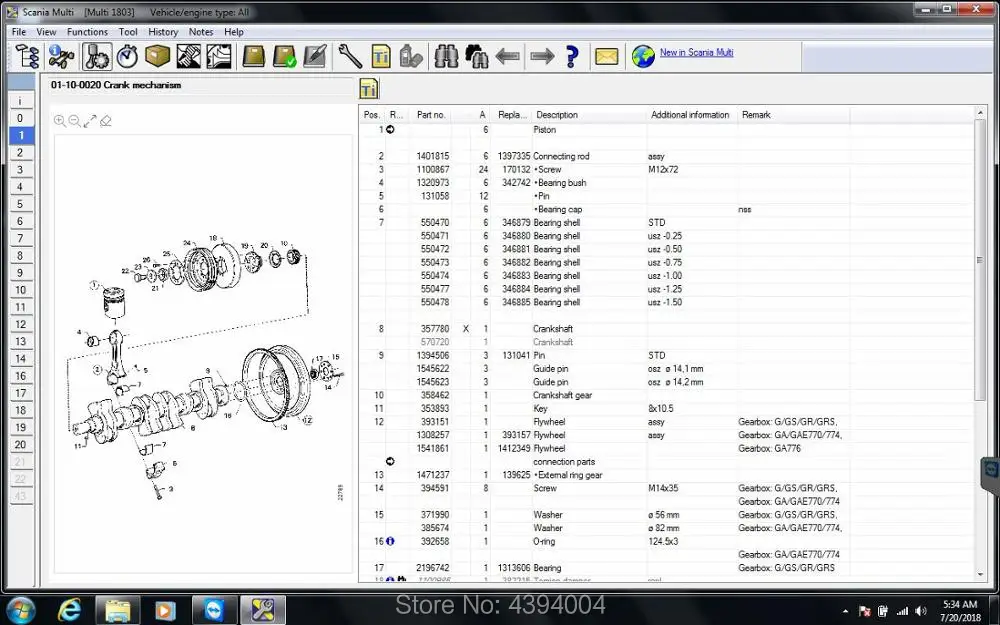Select group i in the sidebar
The image size is (1000, 625).
[x=20, y=101]
